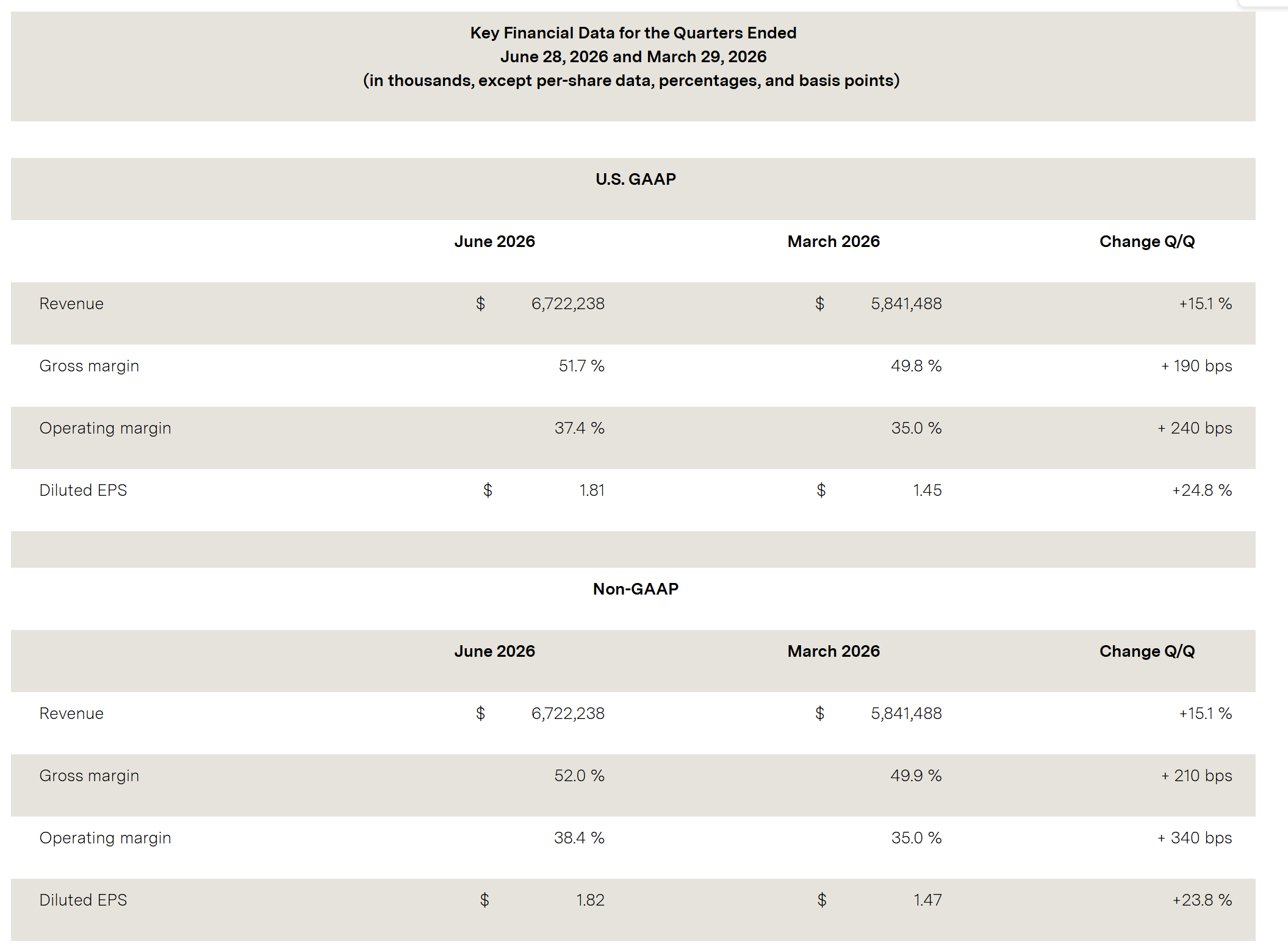Click Non-GAAP gross margin 52.0 % value
The image size is (1288, 944).
579,776
